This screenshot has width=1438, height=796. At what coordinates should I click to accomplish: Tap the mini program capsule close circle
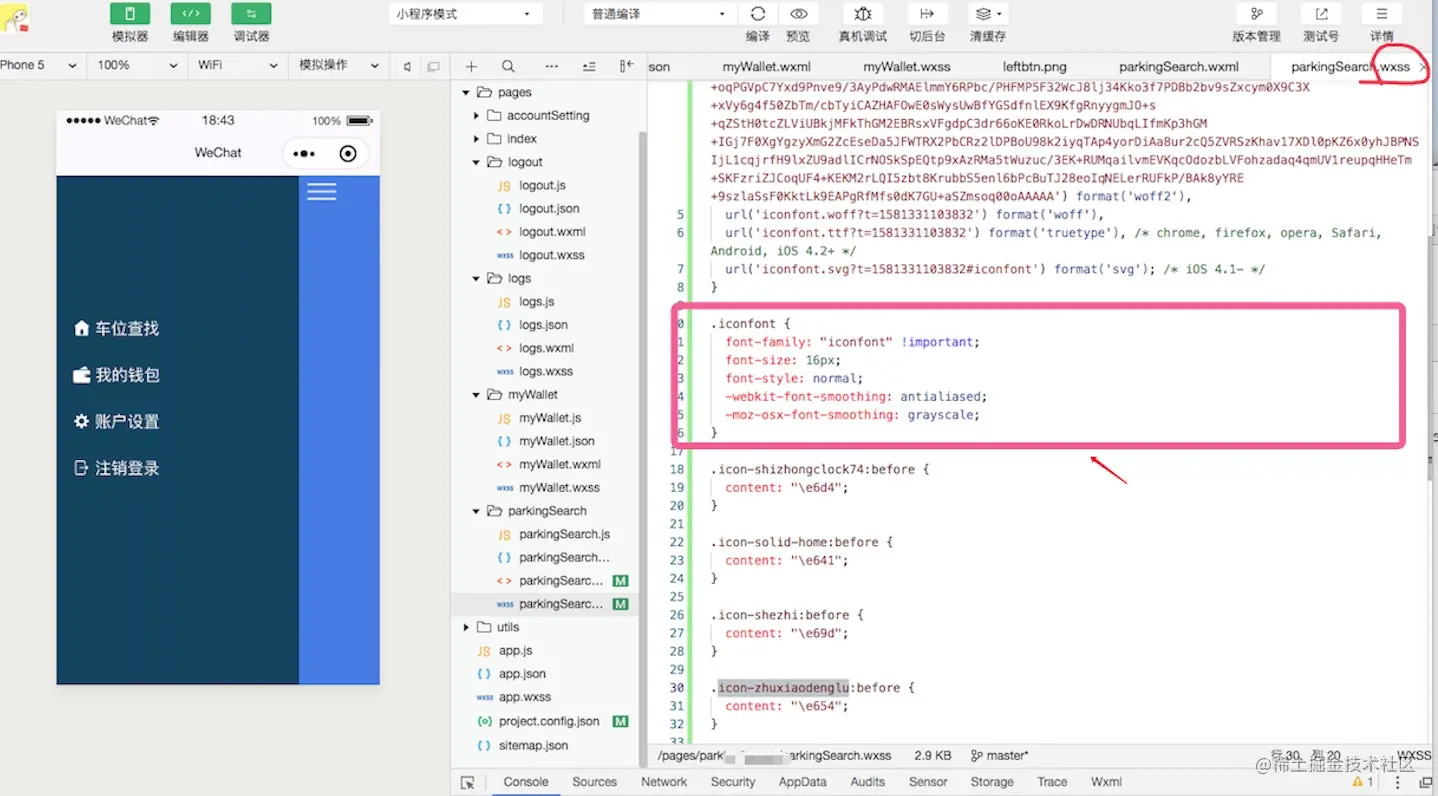coord(348,154)
